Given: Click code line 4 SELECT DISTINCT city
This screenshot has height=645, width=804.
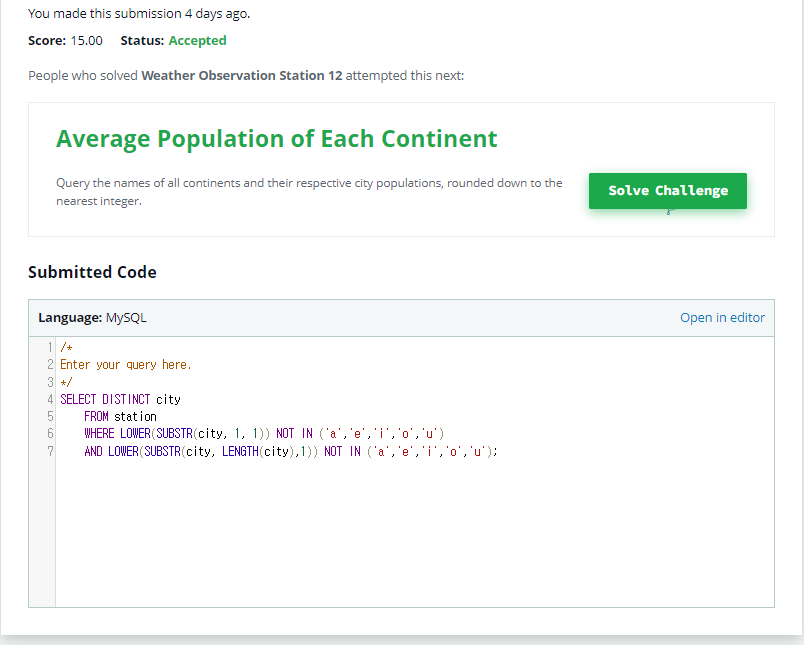Looking at the screenshot, I should click(120, 399).
